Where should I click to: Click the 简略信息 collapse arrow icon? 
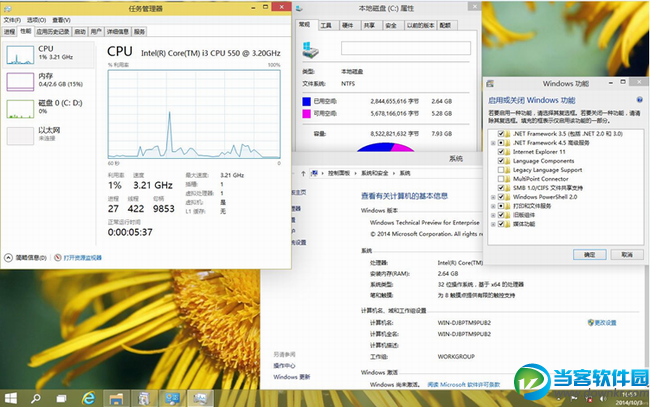click(x=8, y=257)
